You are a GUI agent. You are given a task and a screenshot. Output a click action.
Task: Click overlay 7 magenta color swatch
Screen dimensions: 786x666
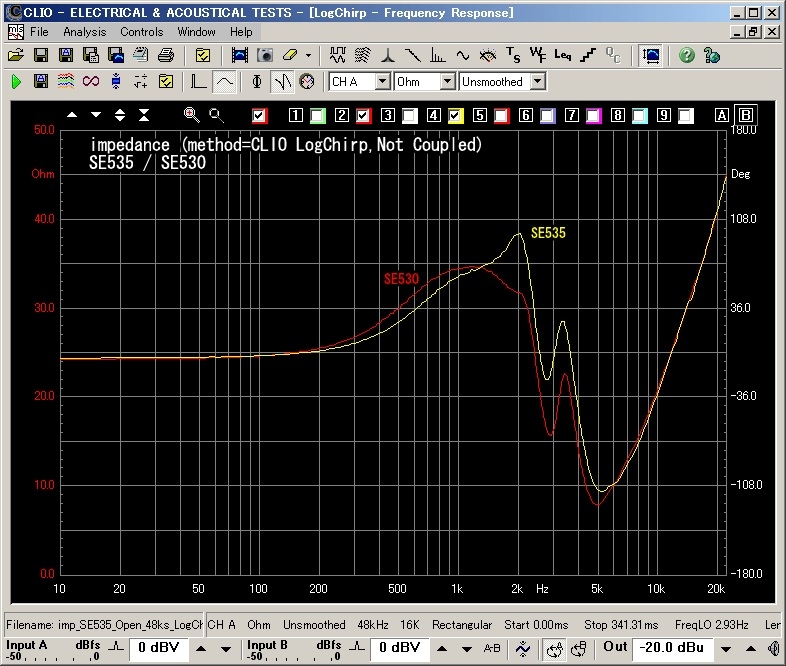(x=593, y=115)
